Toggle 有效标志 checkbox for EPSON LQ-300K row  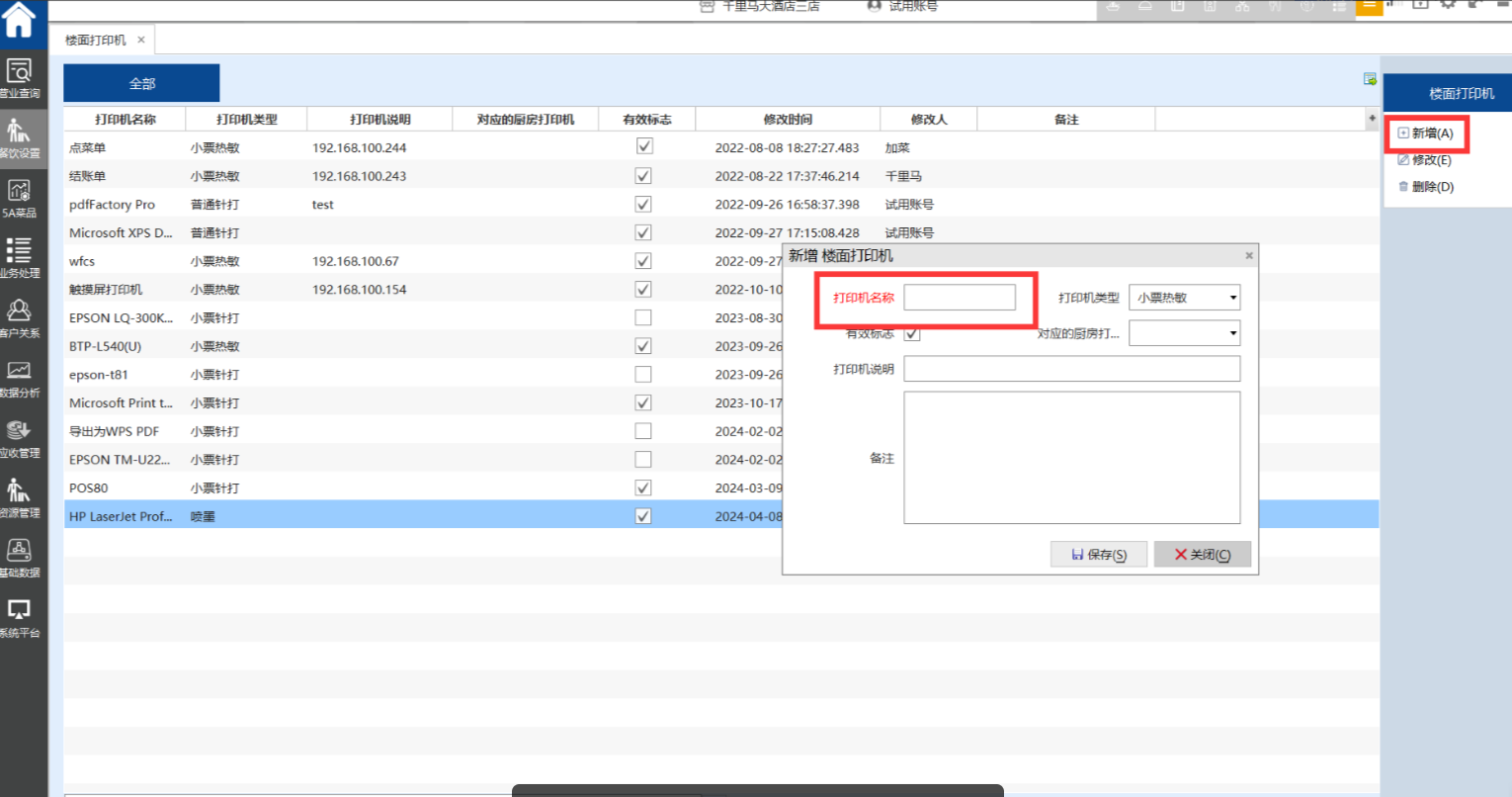[643, 317]
